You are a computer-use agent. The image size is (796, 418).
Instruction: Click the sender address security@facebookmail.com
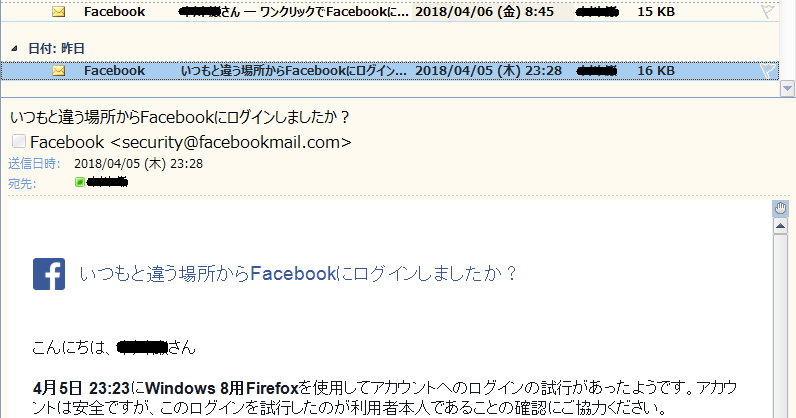231,142
